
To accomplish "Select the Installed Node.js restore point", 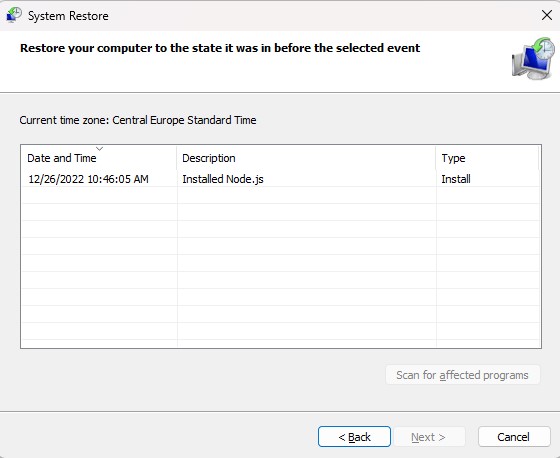I will (x=223, y=179).
